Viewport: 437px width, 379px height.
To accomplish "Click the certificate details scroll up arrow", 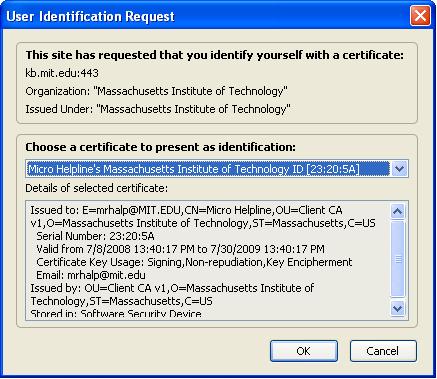I will (x=397, y=211).
